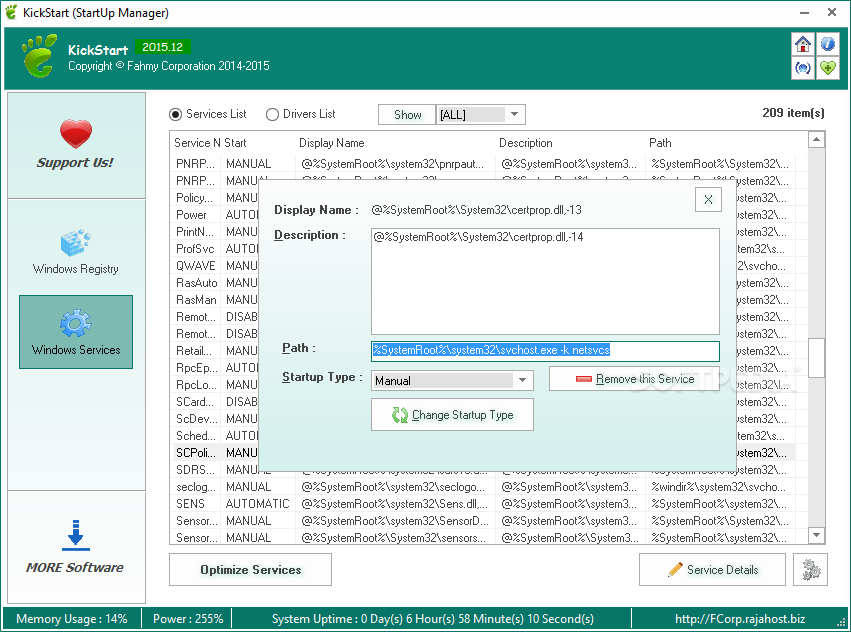Select the Sched... service row

214,436
